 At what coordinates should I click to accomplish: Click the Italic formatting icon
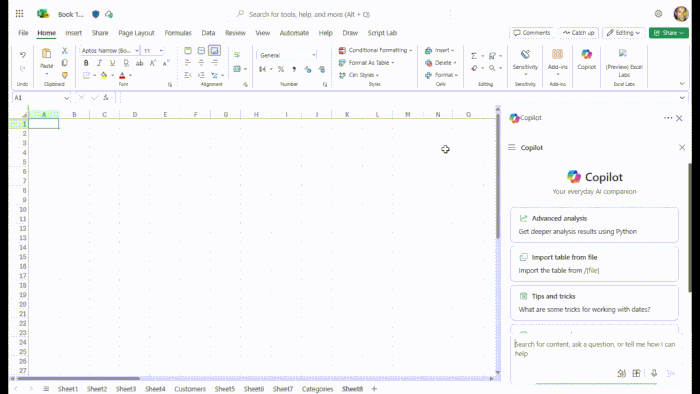[x=100, y=63]
